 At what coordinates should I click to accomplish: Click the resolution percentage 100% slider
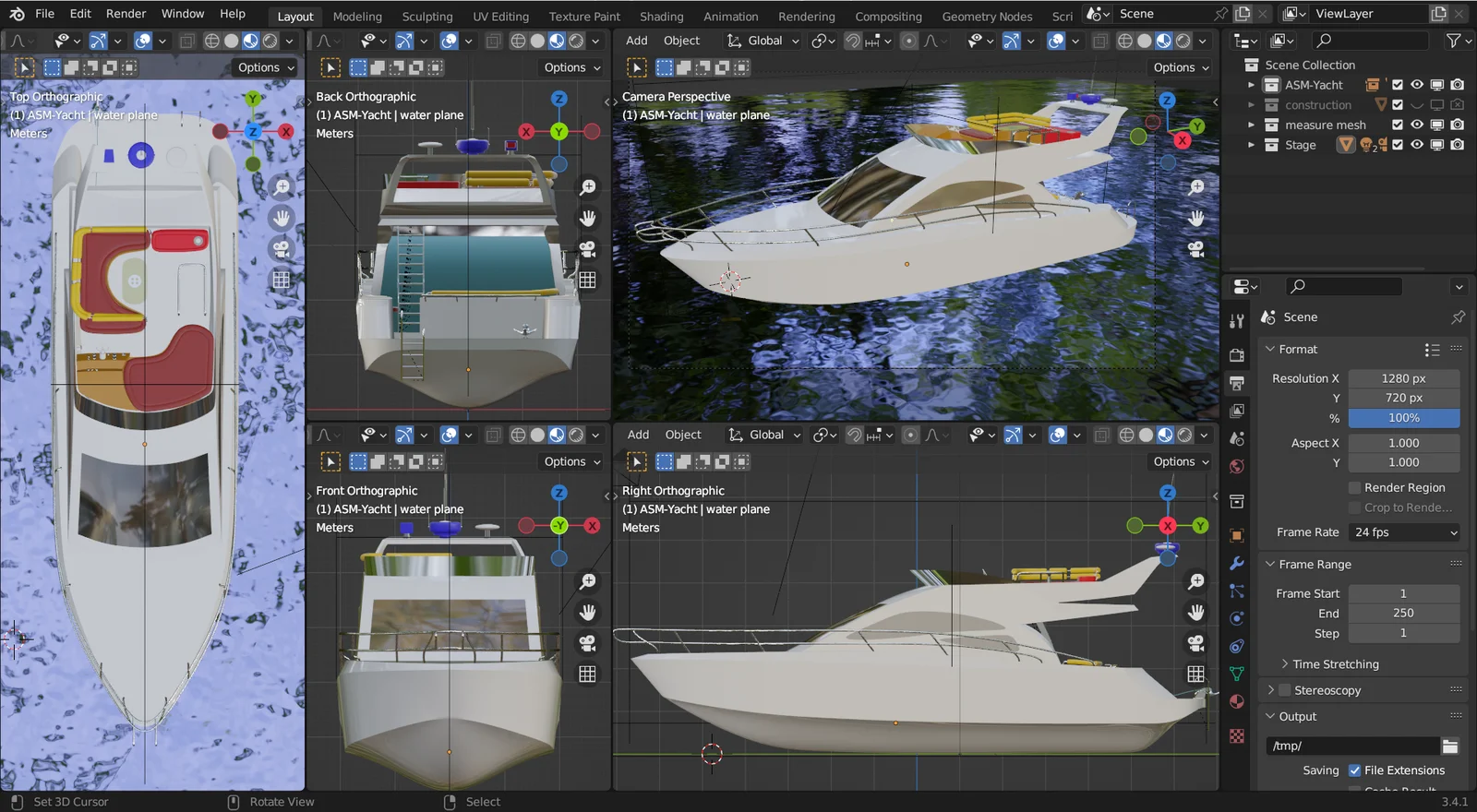coord(1404,418)
